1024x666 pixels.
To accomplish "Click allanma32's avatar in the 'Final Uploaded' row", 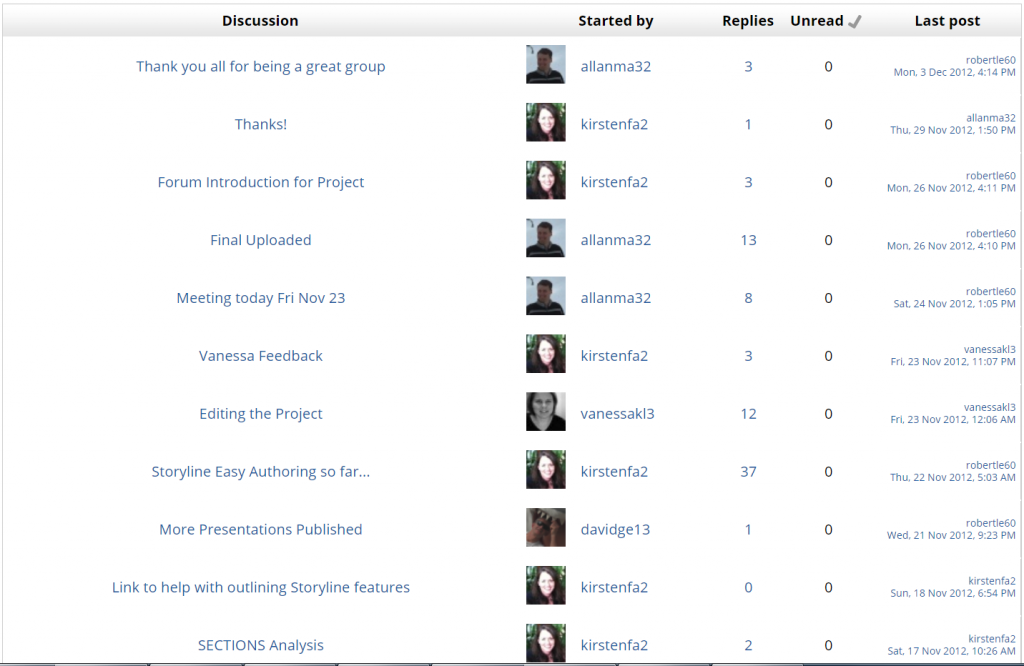I will [546, 239].
